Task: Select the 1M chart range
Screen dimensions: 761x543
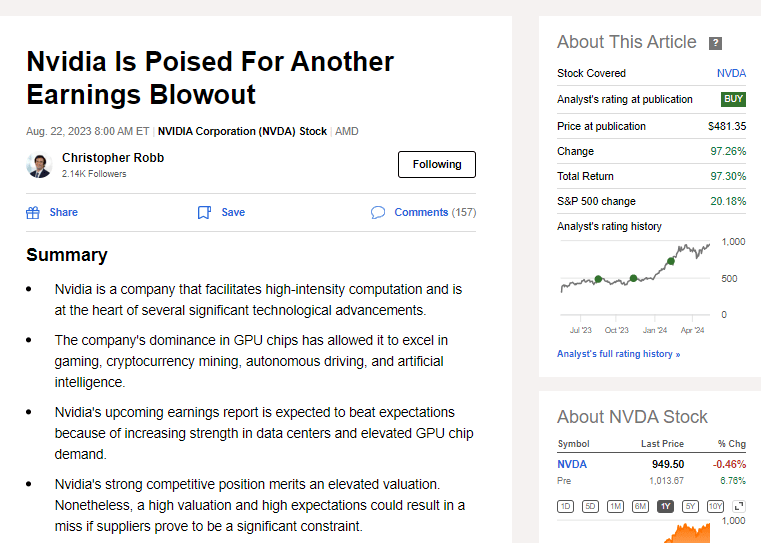Action: click(x=615, y=506)
